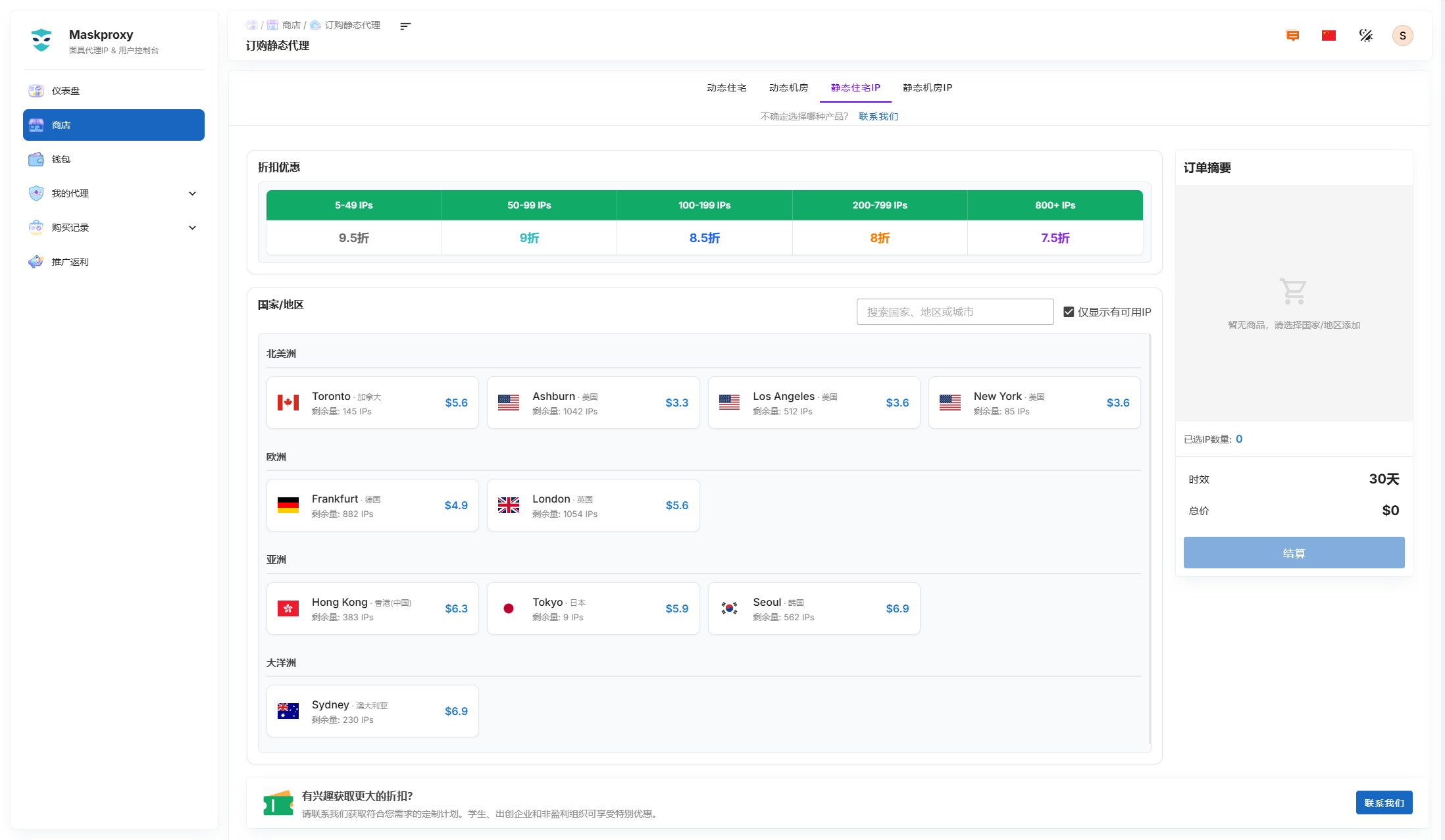Click the Australia flag for Sydney
The image size is (1445, 840).
tap(288, 711)
